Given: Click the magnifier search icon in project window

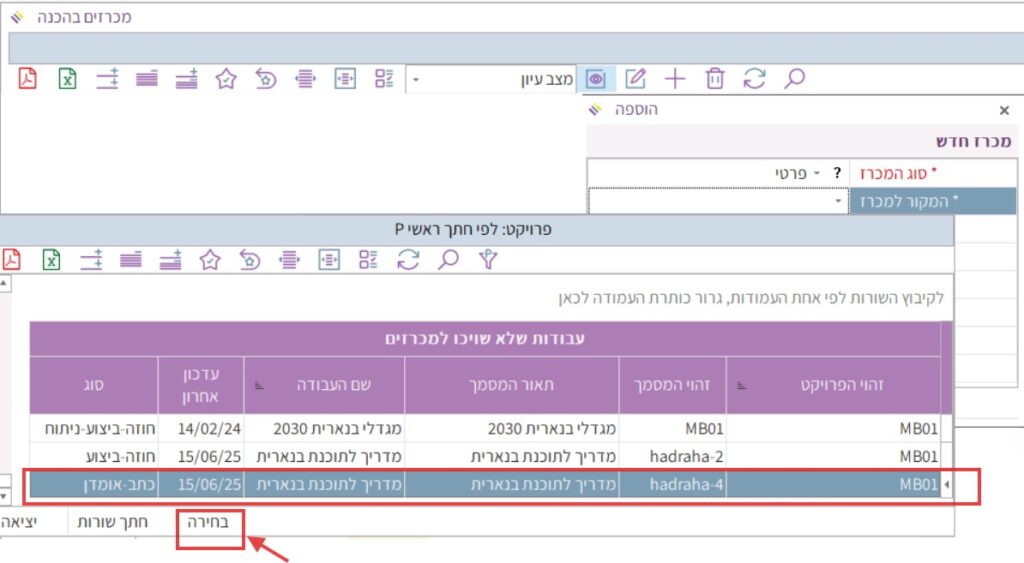Looking at the screenshot, I should pos(448,261).
